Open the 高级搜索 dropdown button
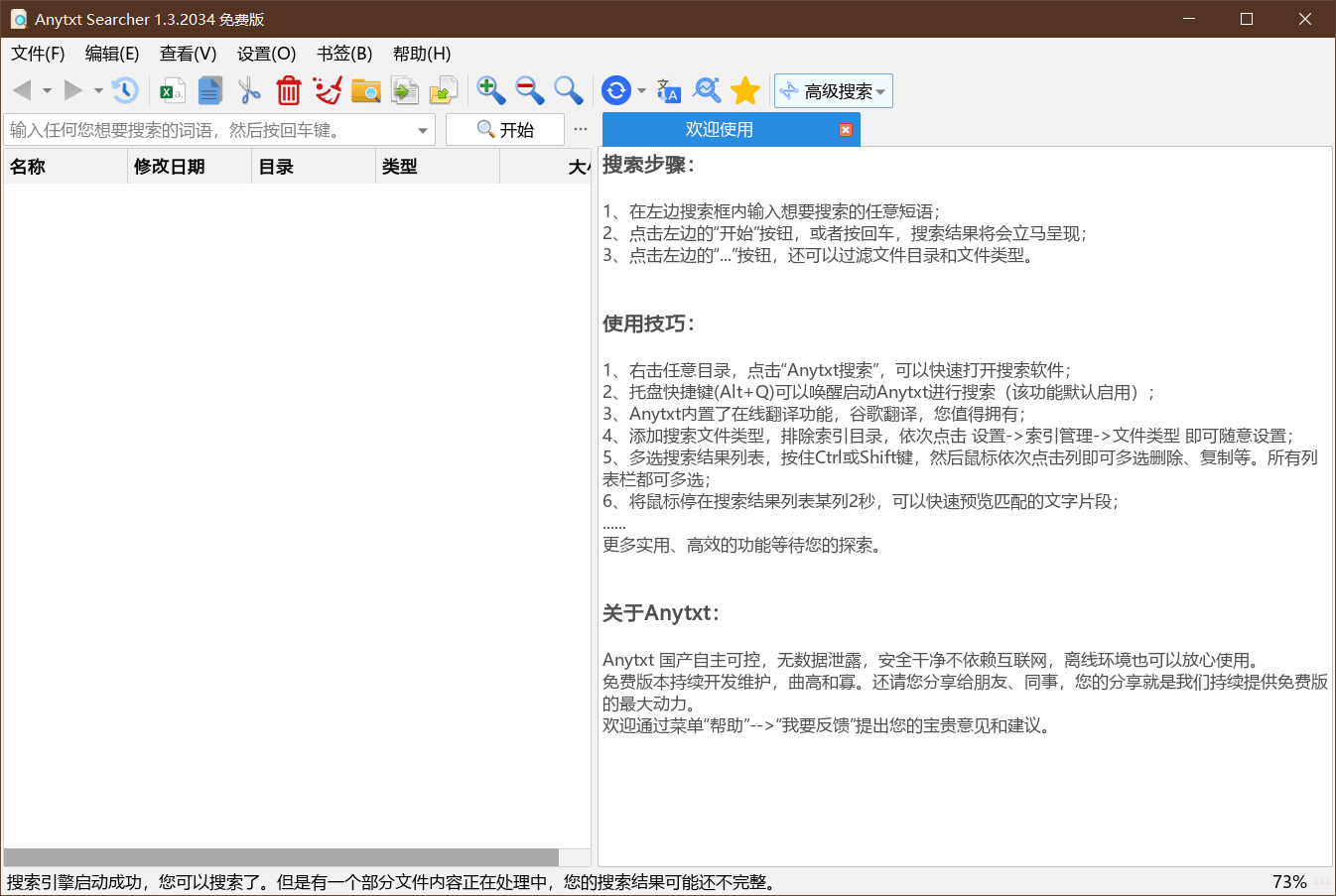The height and width of the screenshot is (896, 1336). [x=834, y=90]
